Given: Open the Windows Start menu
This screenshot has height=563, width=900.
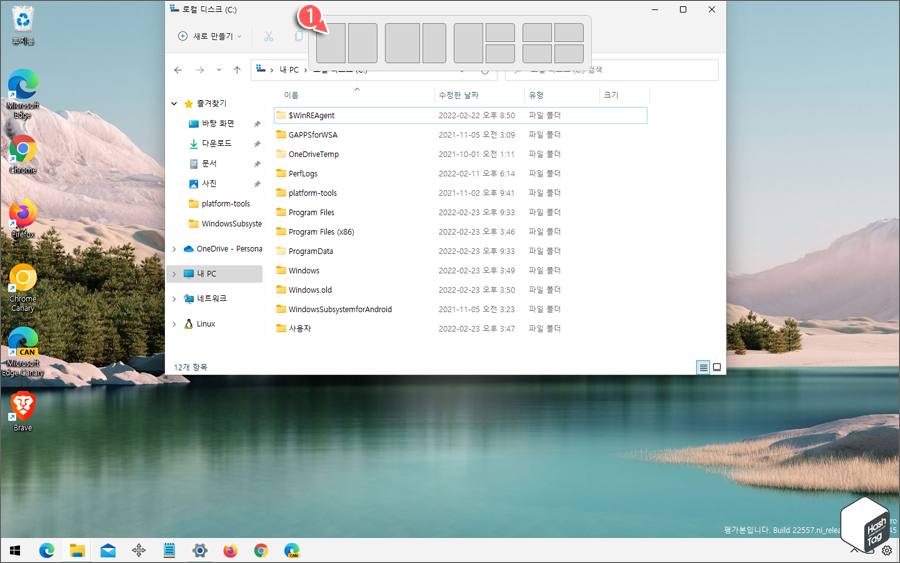Looking at the screenshot, I should click(15, 551).
